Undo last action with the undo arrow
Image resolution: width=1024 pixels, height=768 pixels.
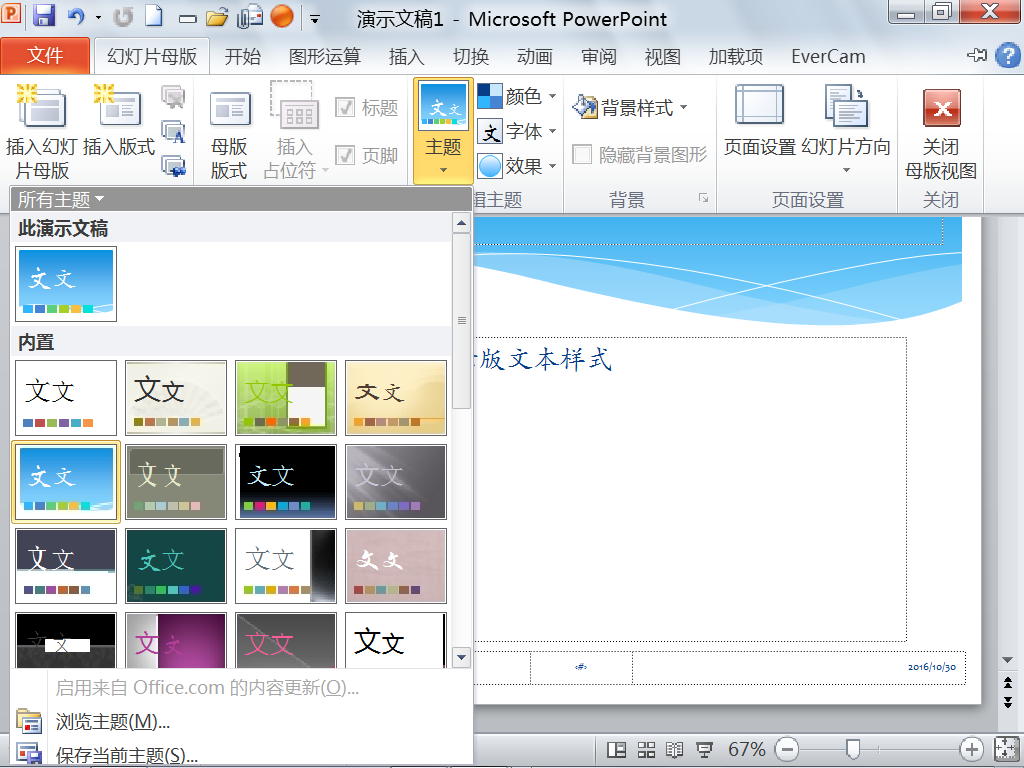(76, 16)
